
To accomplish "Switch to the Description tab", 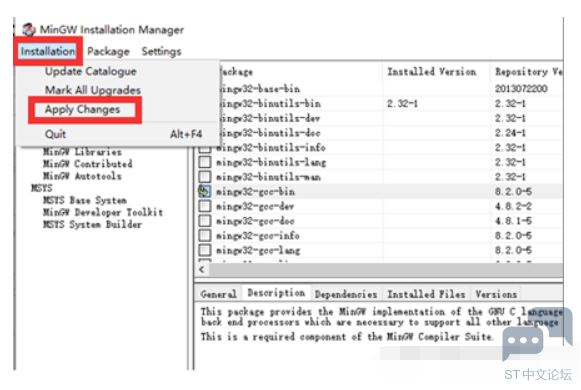I will tap(276, 293).
